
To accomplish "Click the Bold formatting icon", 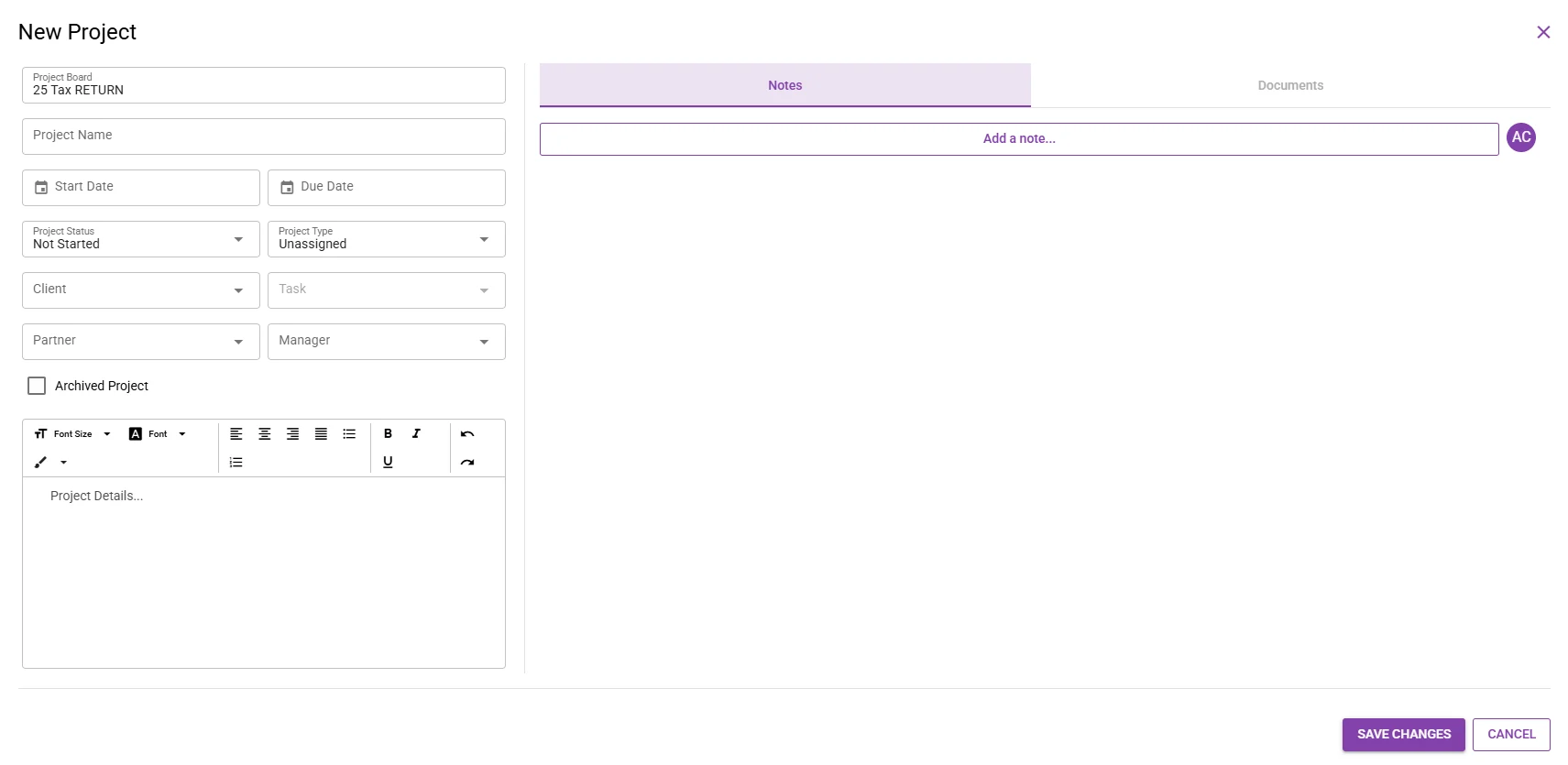I will pyautogui.click(x=388, y=433).
